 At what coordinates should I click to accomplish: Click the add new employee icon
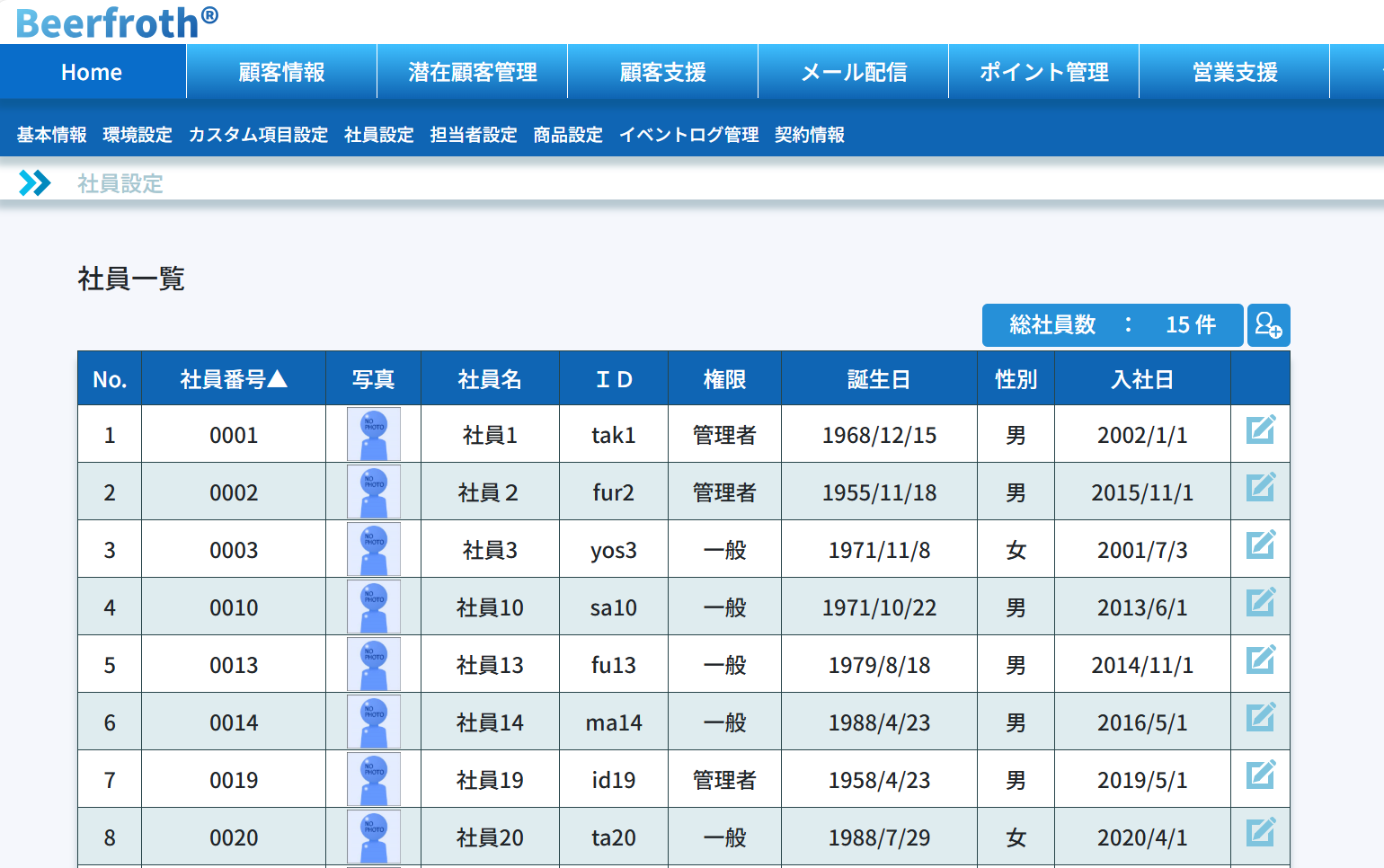1268,325
